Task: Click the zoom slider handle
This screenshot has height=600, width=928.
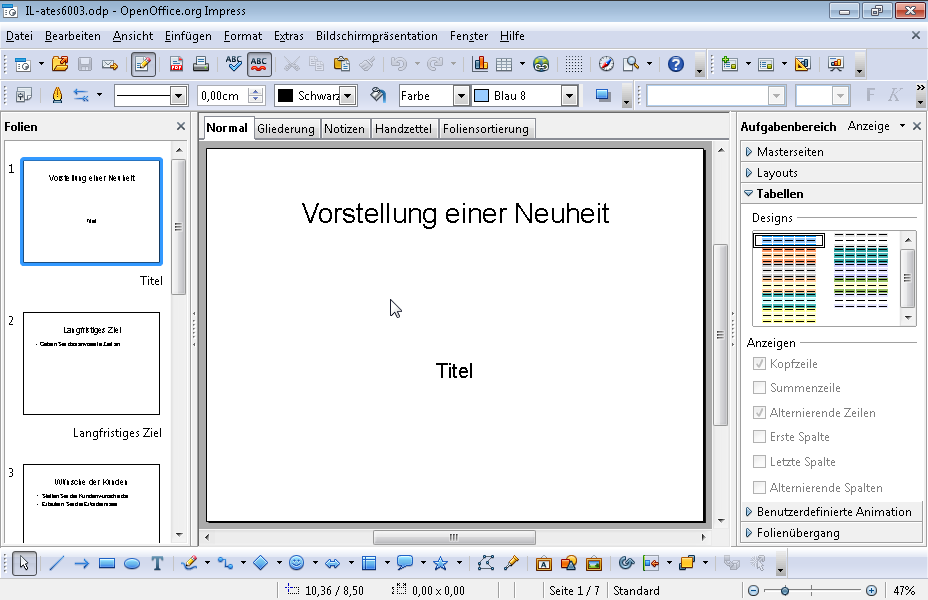Action: pos(785,591)
